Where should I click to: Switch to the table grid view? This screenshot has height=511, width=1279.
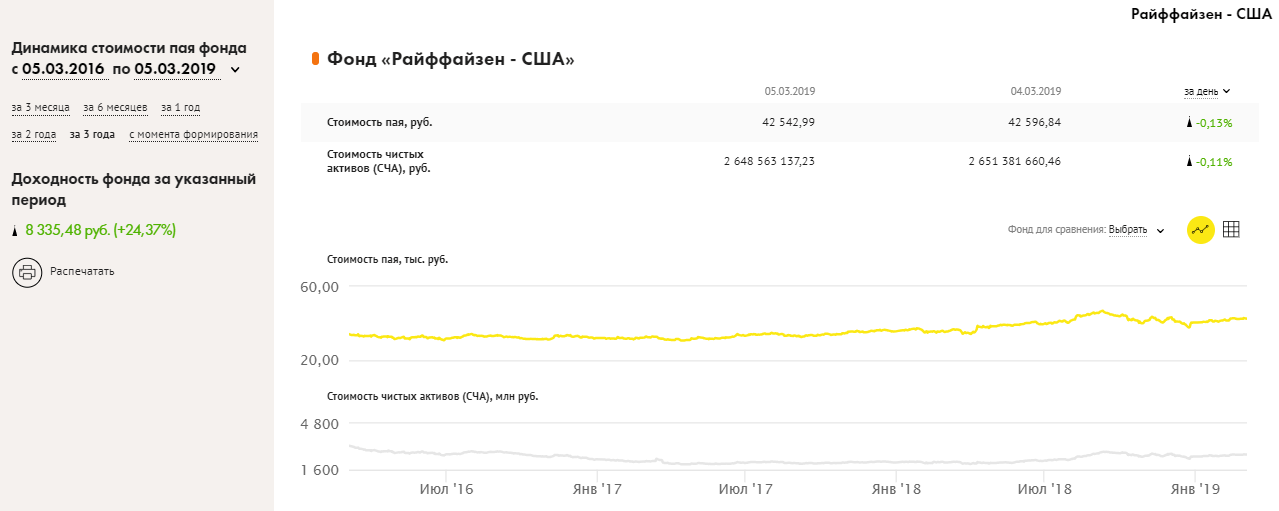1231,229
